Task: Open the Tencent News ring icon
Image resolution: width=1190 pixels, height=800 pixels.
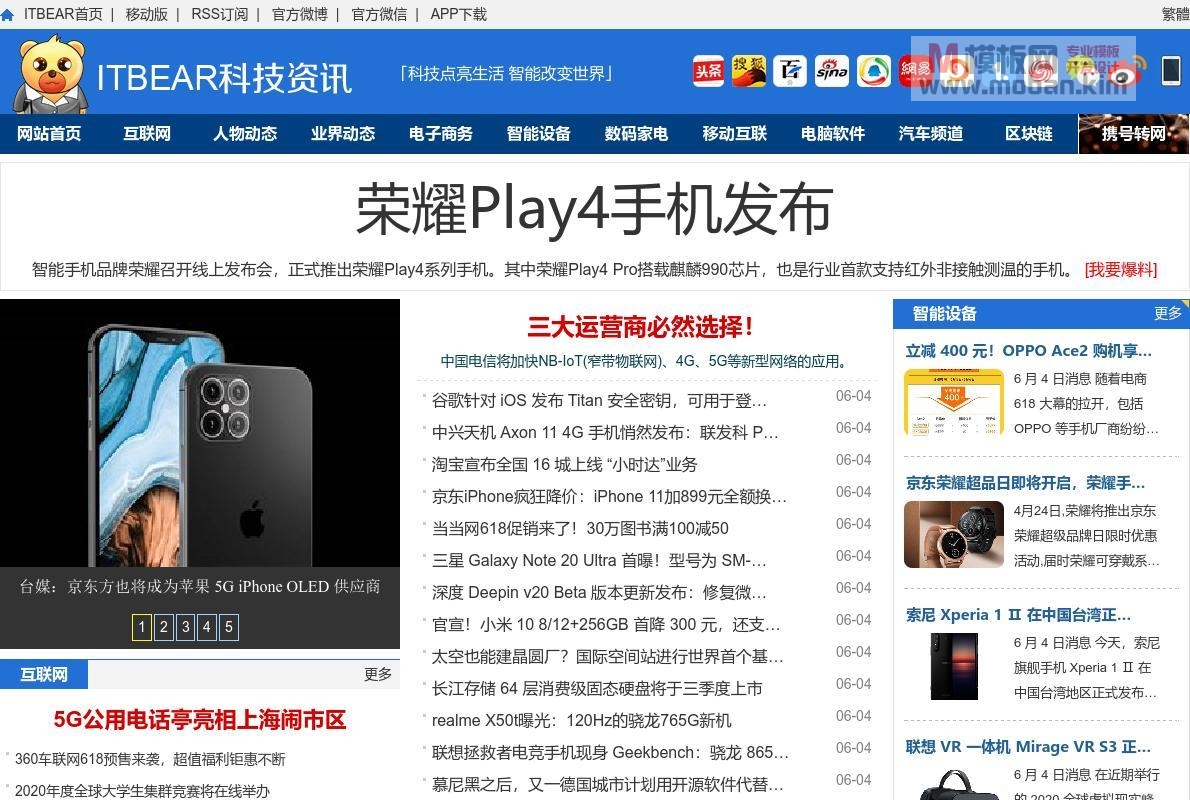Action: coord(874,71)
